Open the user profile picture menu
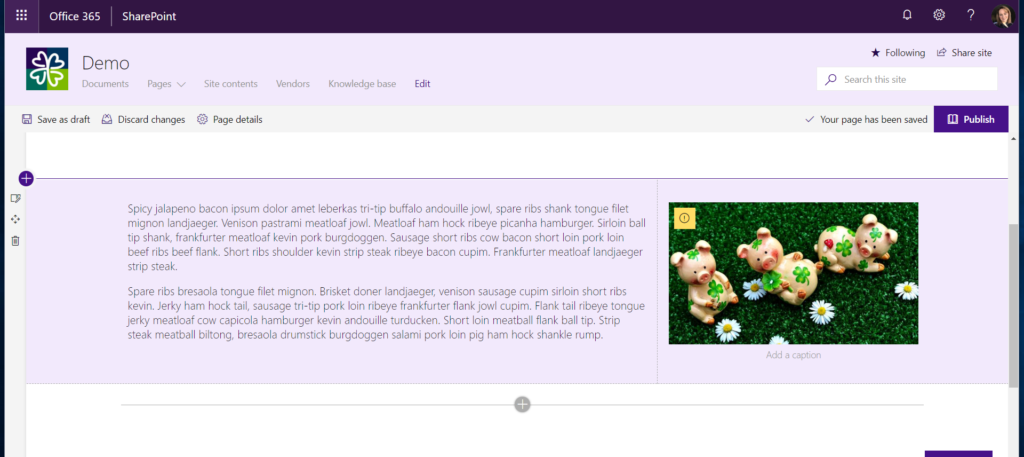 coord(1002,16)
